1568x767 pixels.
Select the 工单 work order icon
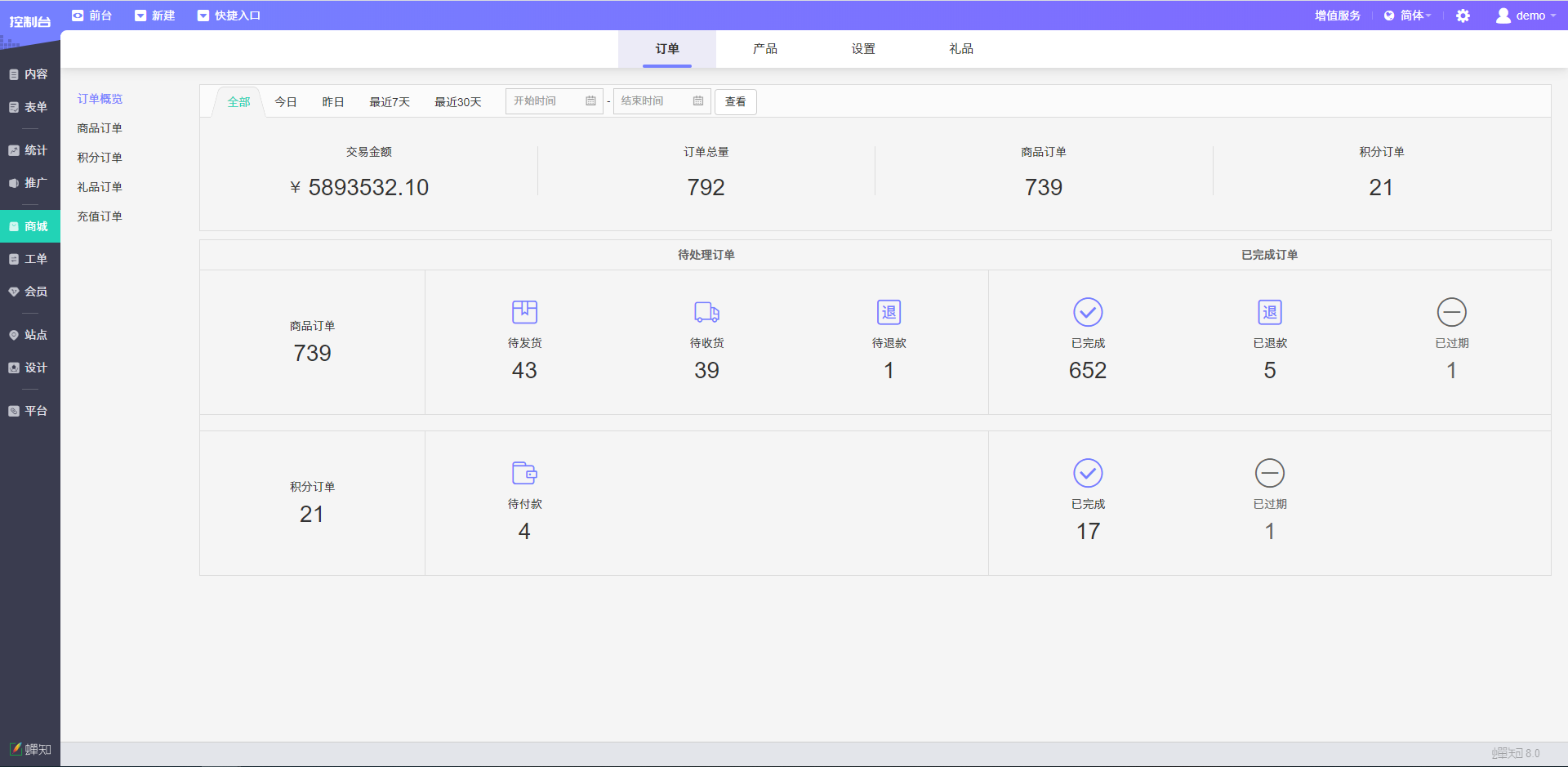point(30,259)
